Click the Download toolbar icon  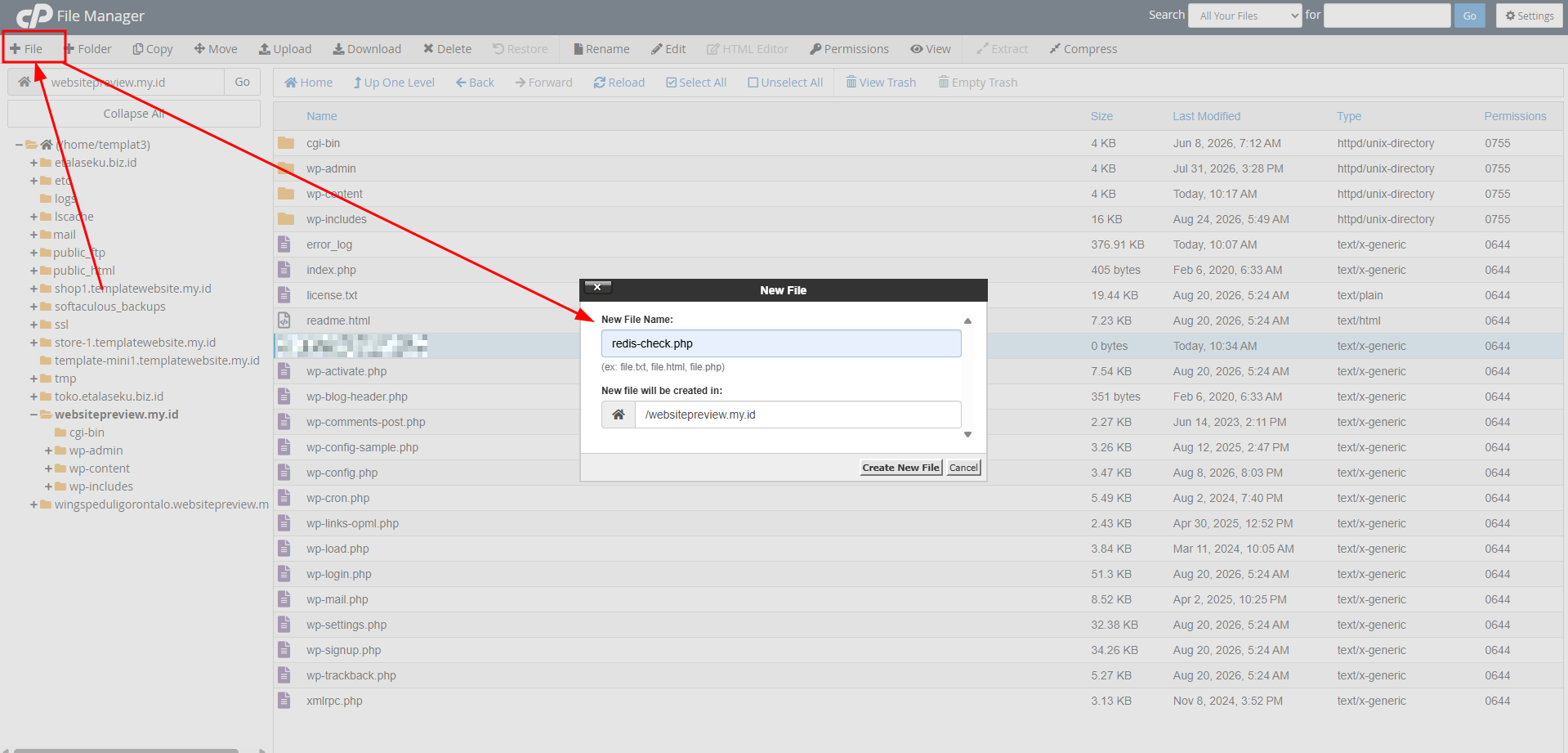click(x=367, y=49)
